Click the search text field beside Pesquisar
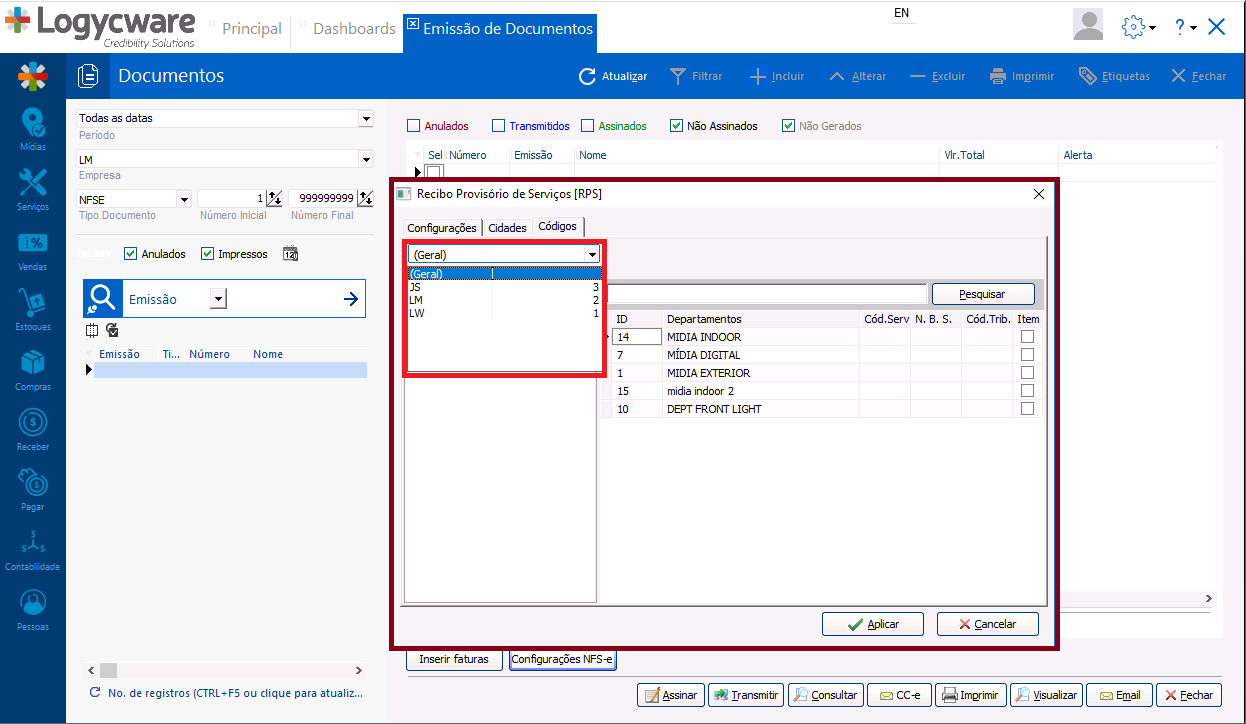The width and height of the screenshot is (1246, 724). click(768, 294)
